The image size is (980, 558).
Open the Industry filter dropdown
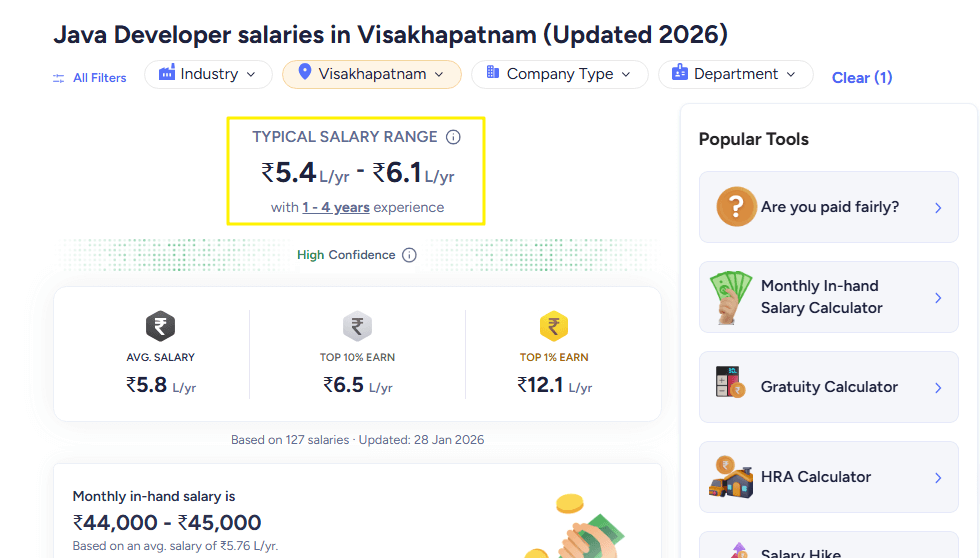pos(208,74)
